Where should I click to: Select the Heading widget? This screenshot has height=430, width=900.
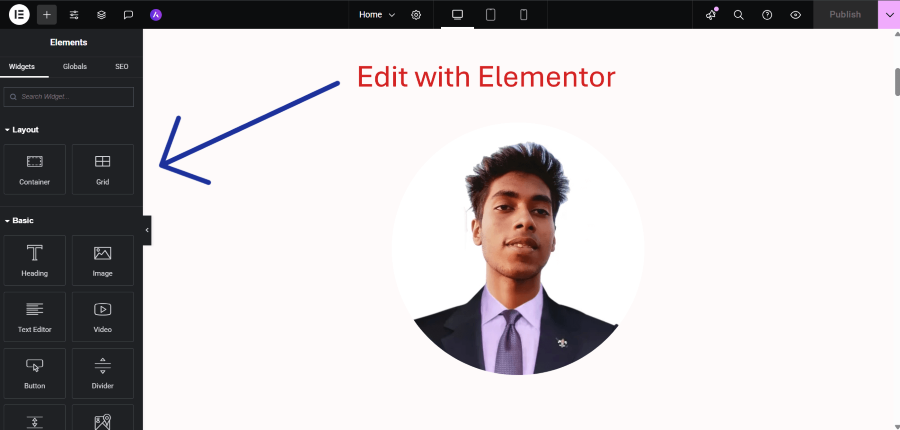[x=34, y=260]
